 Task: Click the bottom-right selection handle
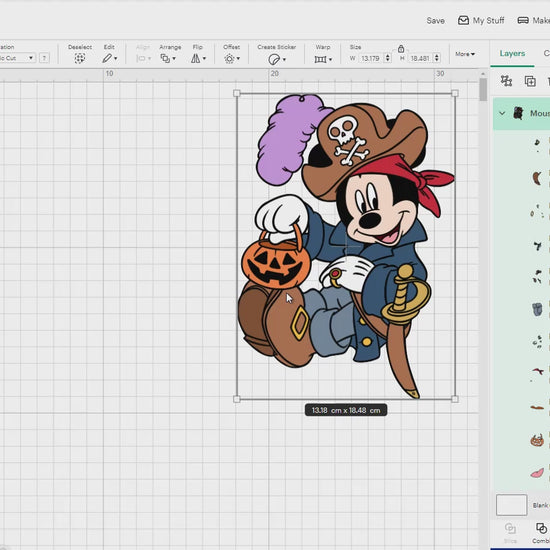coord(455,399)
